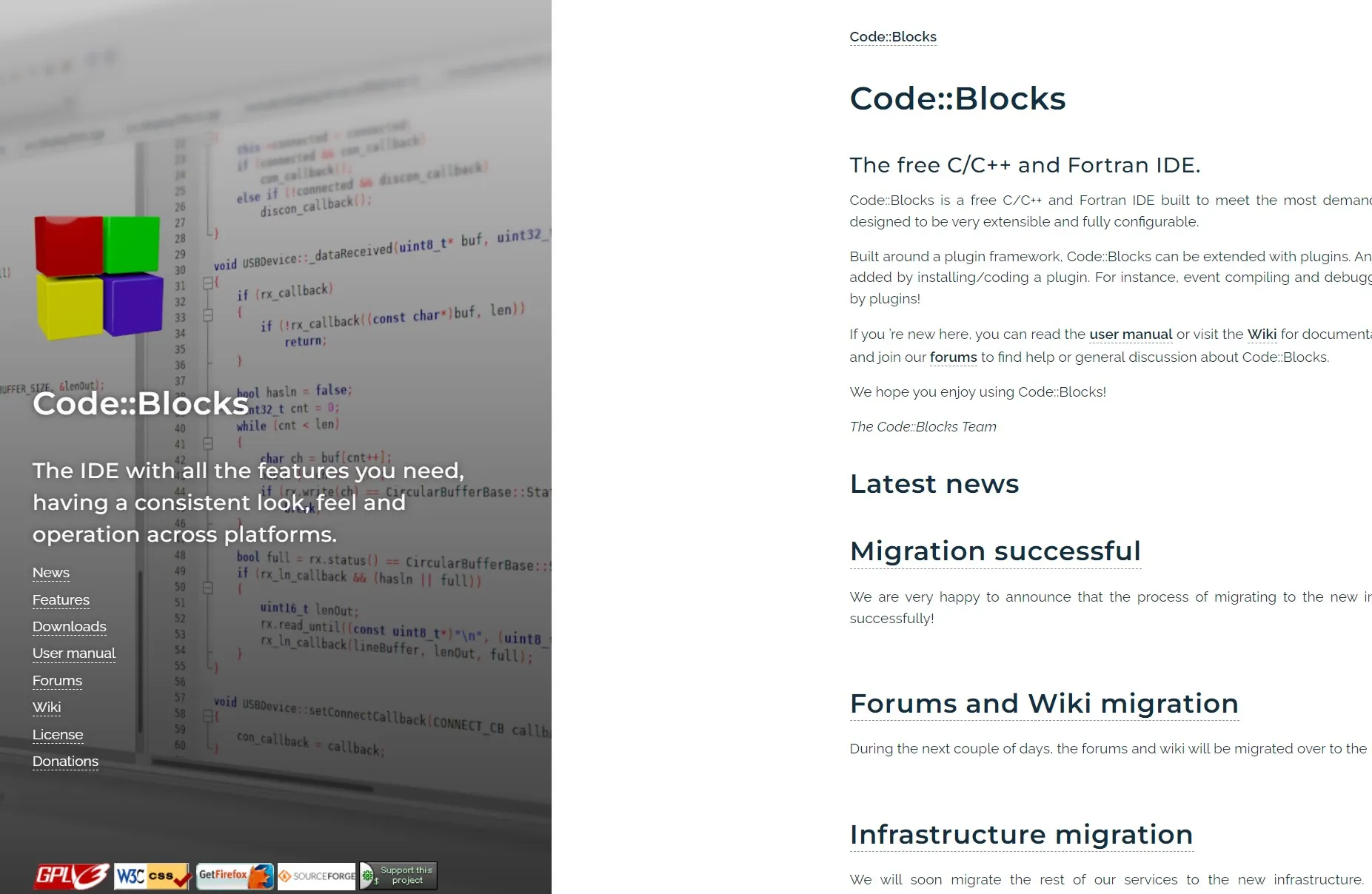Open the Migration successful news heading
This screenshot has width=1372, height=894.
click(x=995, y=551)
